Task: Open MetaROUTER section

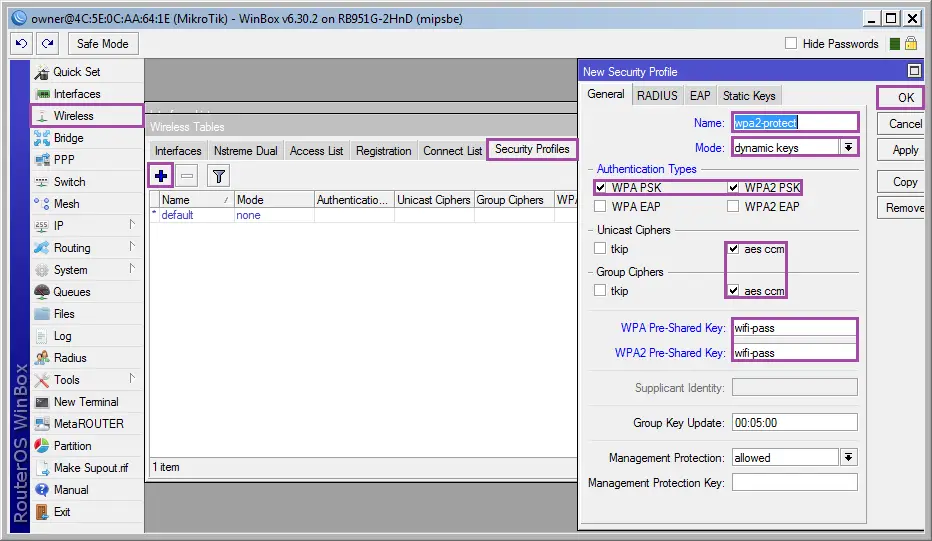Action: (x=87, y=424)
